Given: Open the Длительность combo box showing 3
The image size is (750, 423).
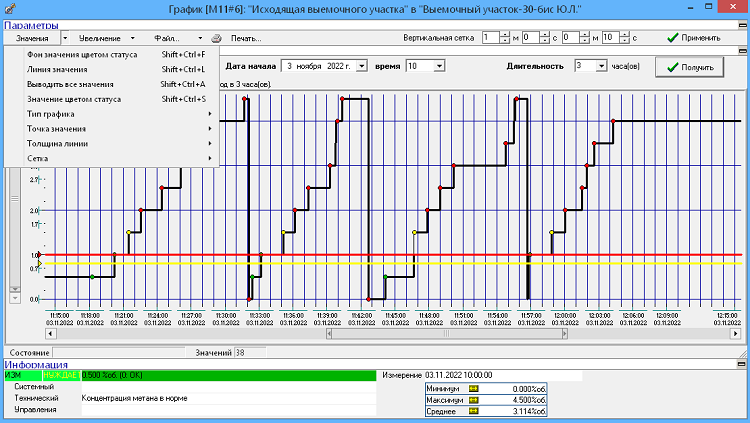Looking at the screenshot, I should 601,66.
